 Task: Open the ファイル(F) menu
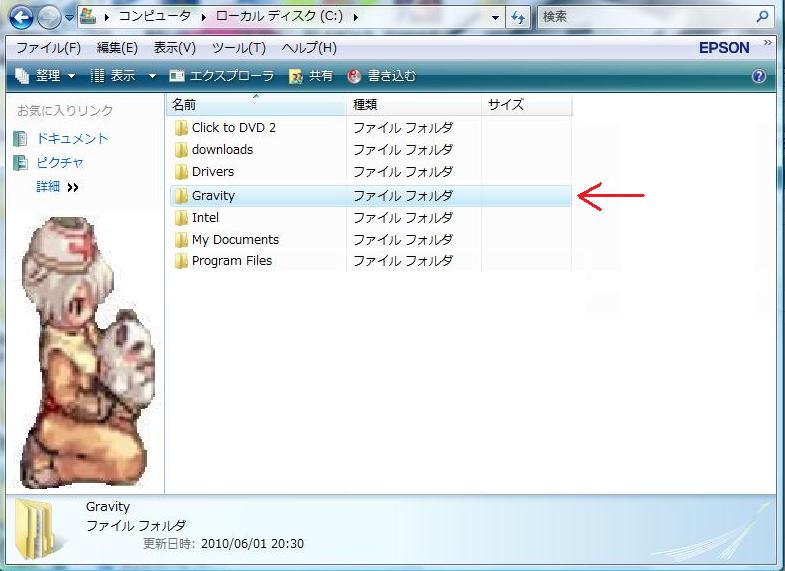(x=49, y=48)
